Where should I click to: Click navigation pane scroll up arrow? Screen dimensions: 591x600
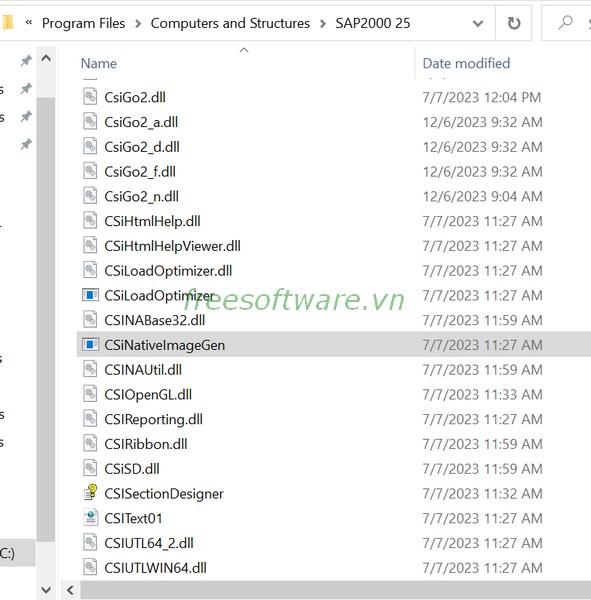46,58
